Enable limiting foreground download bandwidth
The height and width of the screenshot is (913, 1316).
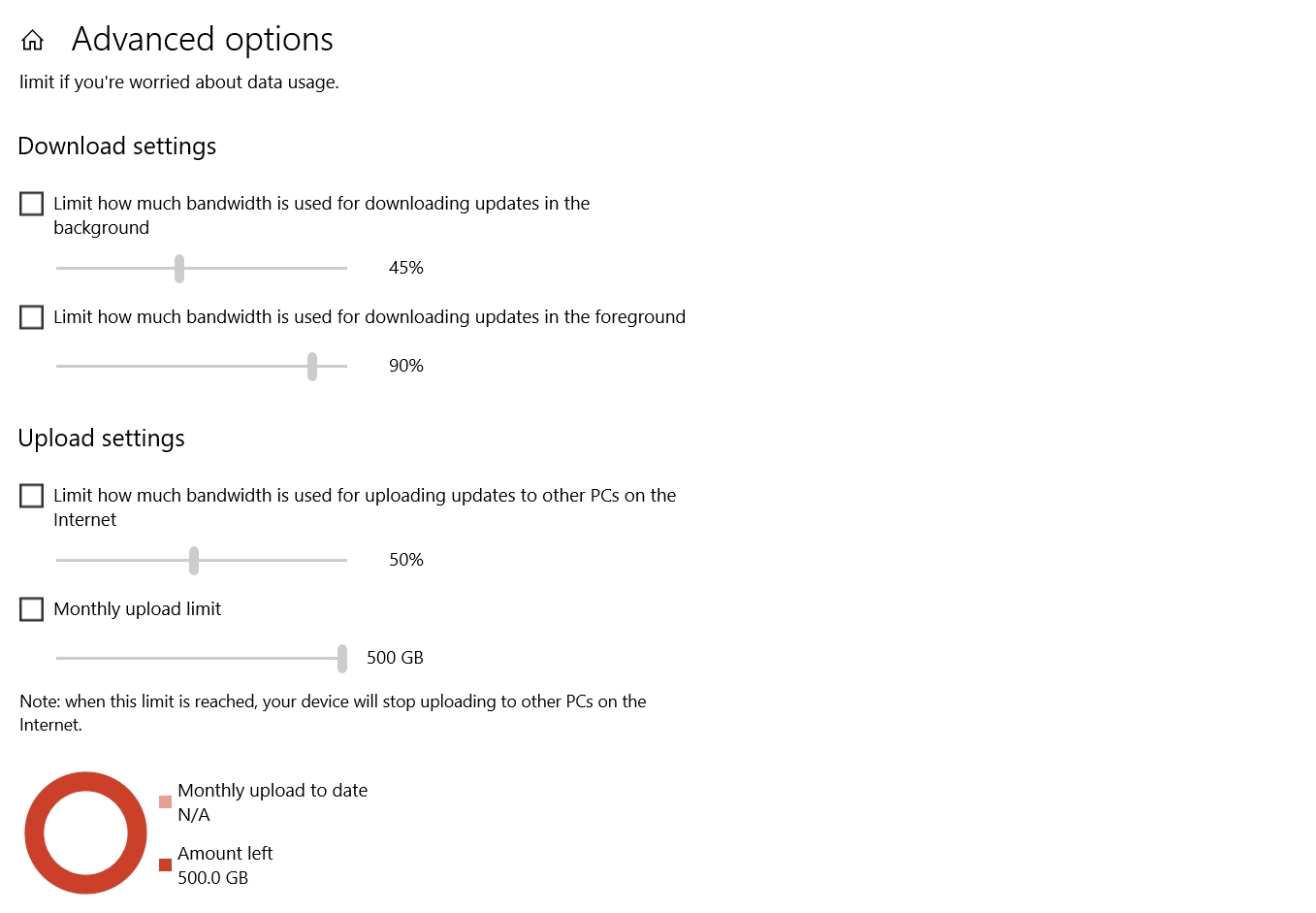31,317
